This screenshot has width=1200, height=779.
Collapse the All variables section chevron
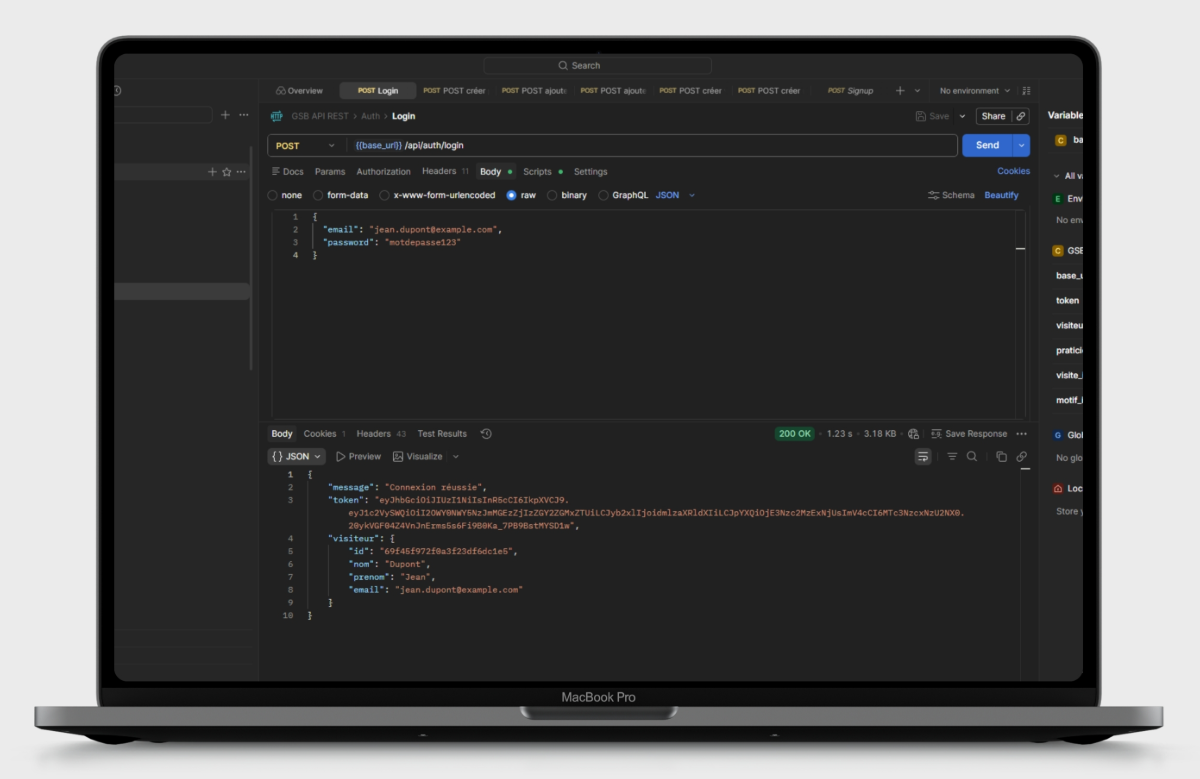tap(1055, 176)
